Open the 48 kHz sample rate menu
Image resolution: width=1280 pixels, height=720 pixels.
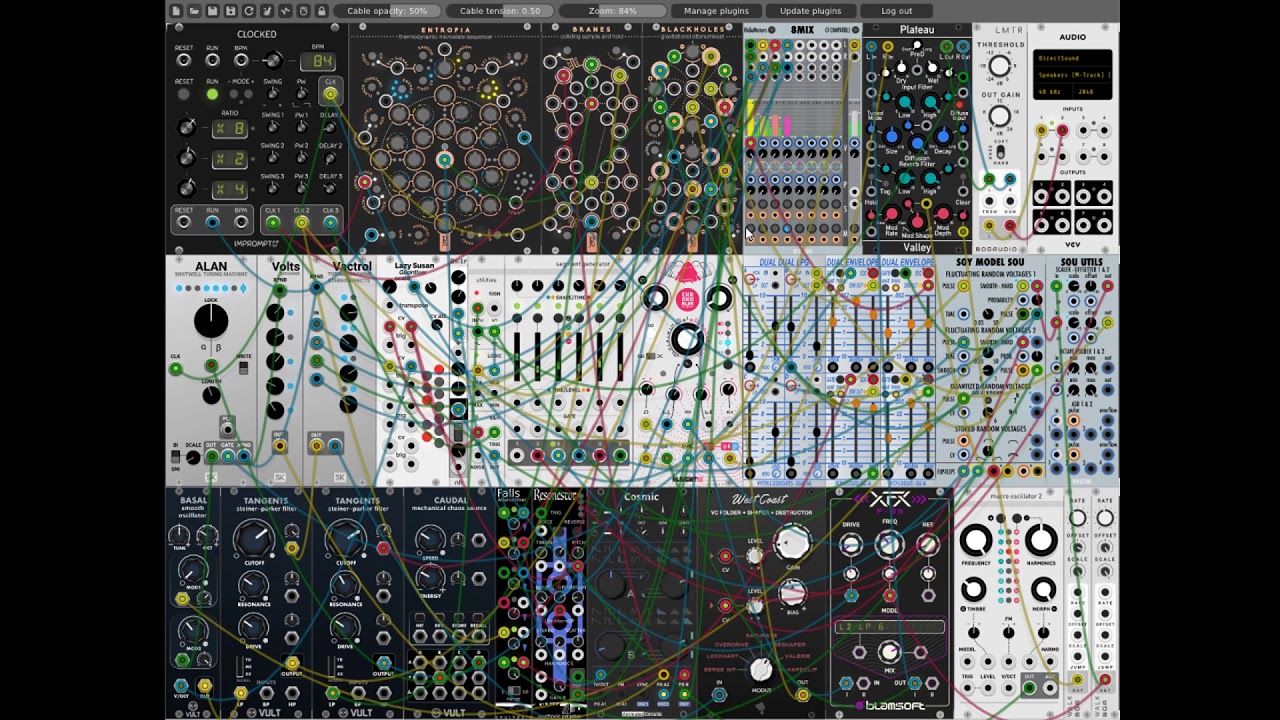1052,91
